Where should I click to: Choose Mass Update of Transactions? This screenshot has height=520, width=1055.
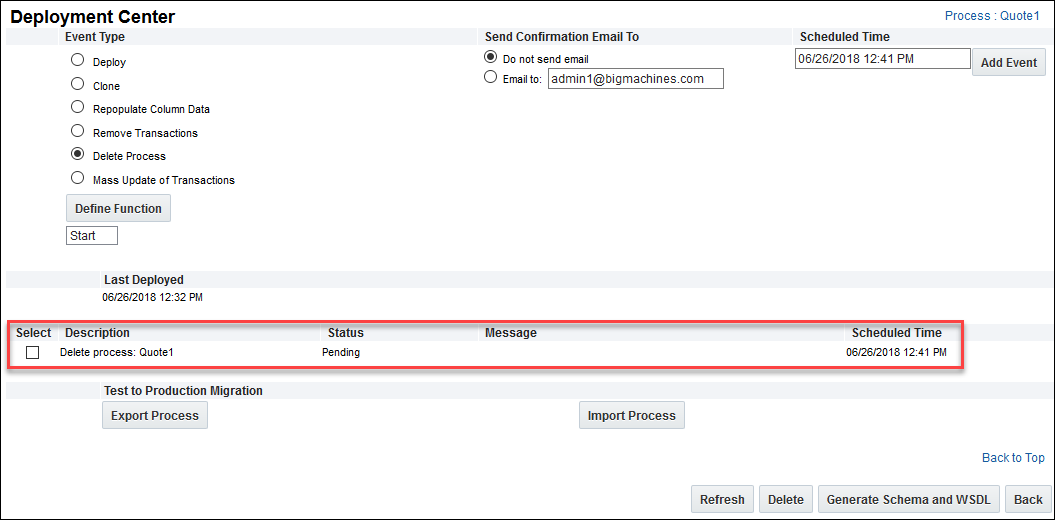coord(77,178)
